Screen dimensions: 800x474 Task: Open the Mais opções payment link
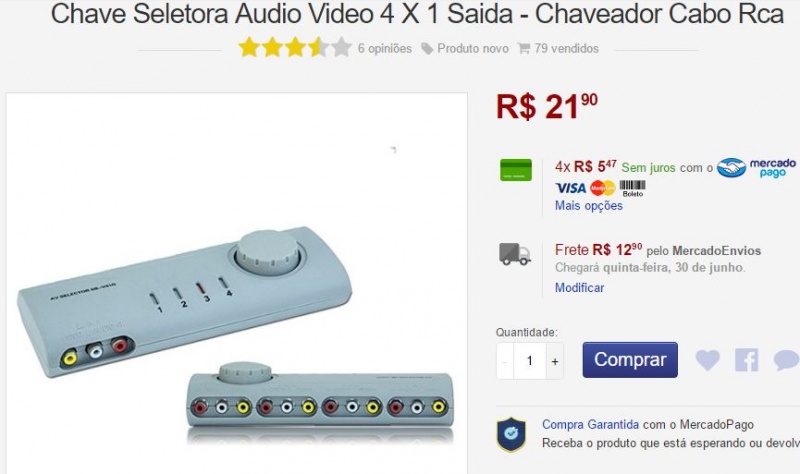point(589,206)
